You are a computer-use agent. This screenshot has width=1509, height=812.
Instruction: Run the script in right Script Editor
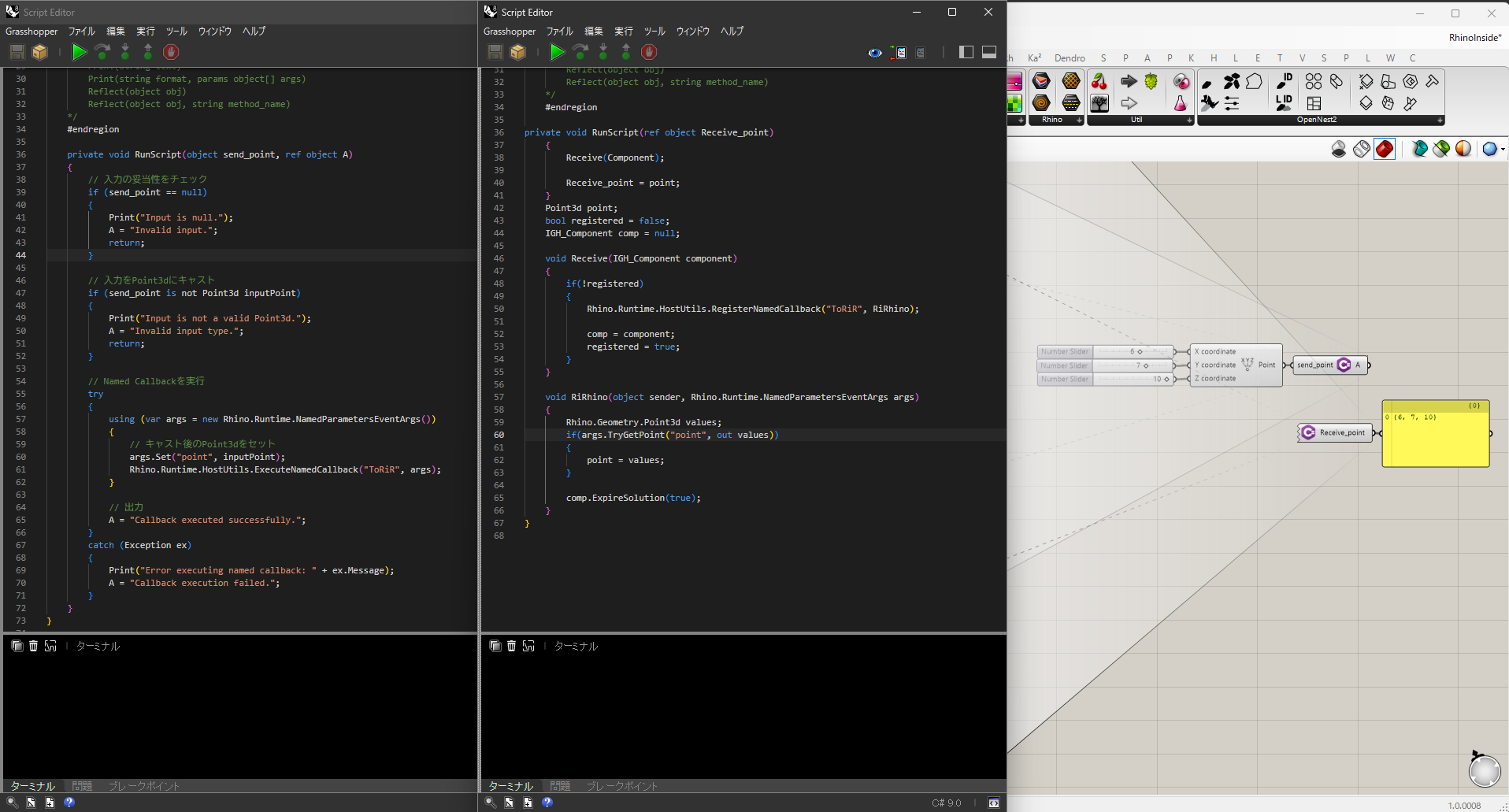tap(557, 52)
